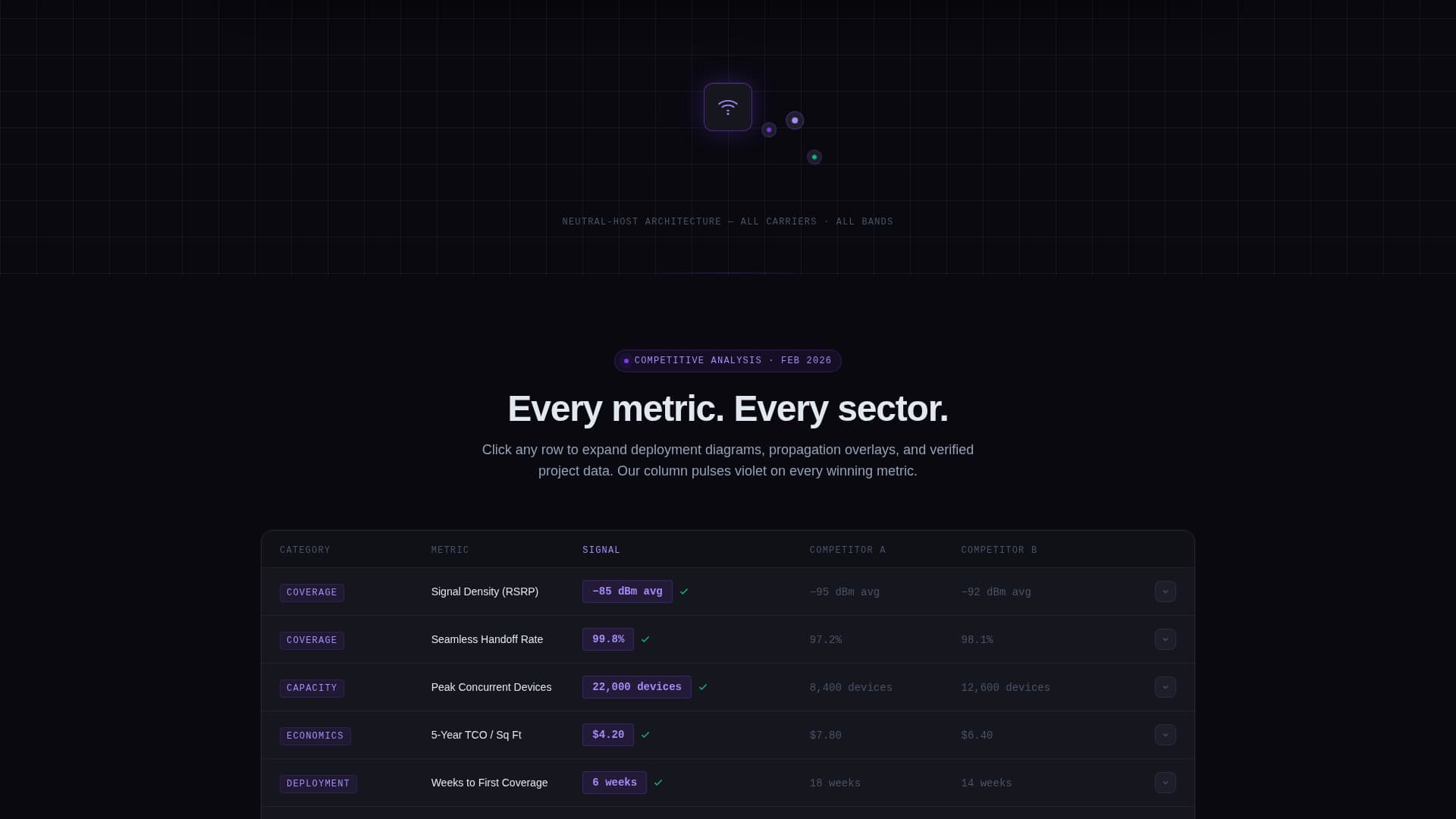Click the $6.40 cell
Viewport: 1456px width, 819px height.
(977, 736)
